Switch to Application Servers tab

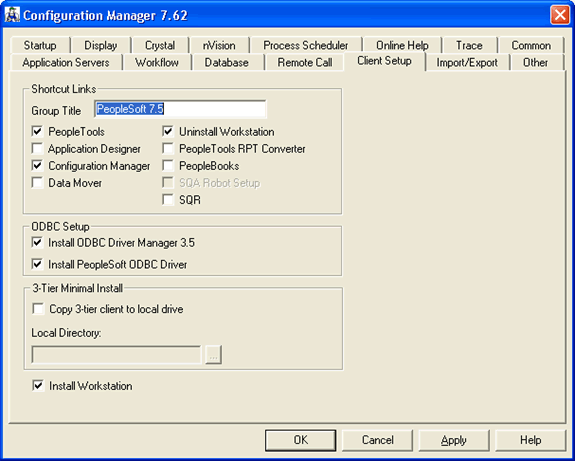66,62
